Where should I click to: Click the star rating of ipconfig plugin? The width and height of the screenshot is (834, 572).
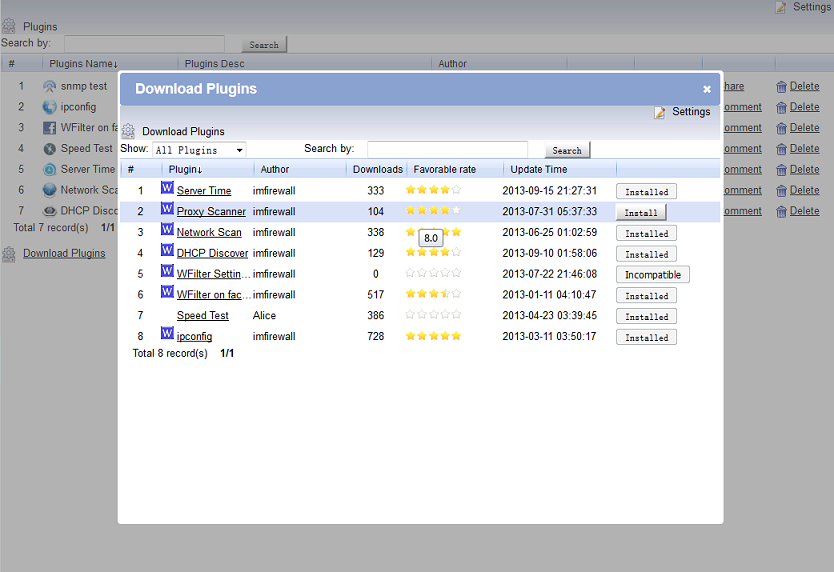(x=433, y=336)
